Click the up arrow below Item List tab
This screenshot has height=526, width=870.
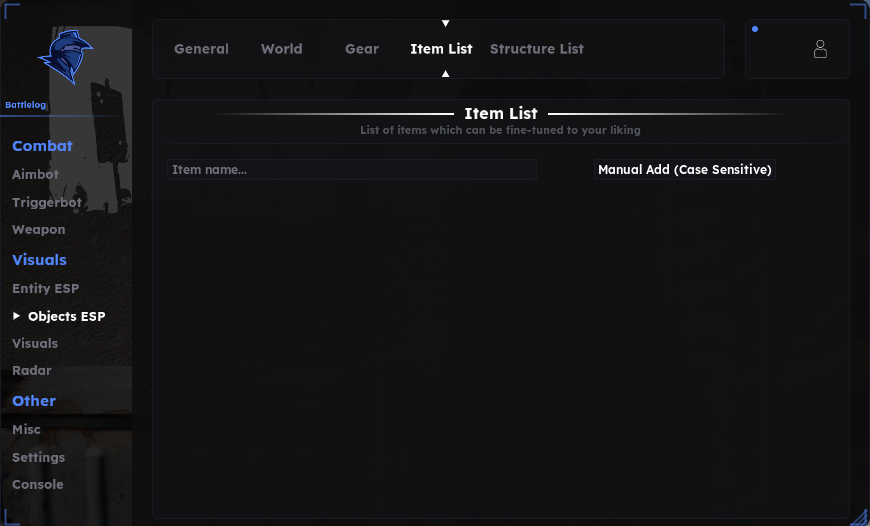(445, 73)
